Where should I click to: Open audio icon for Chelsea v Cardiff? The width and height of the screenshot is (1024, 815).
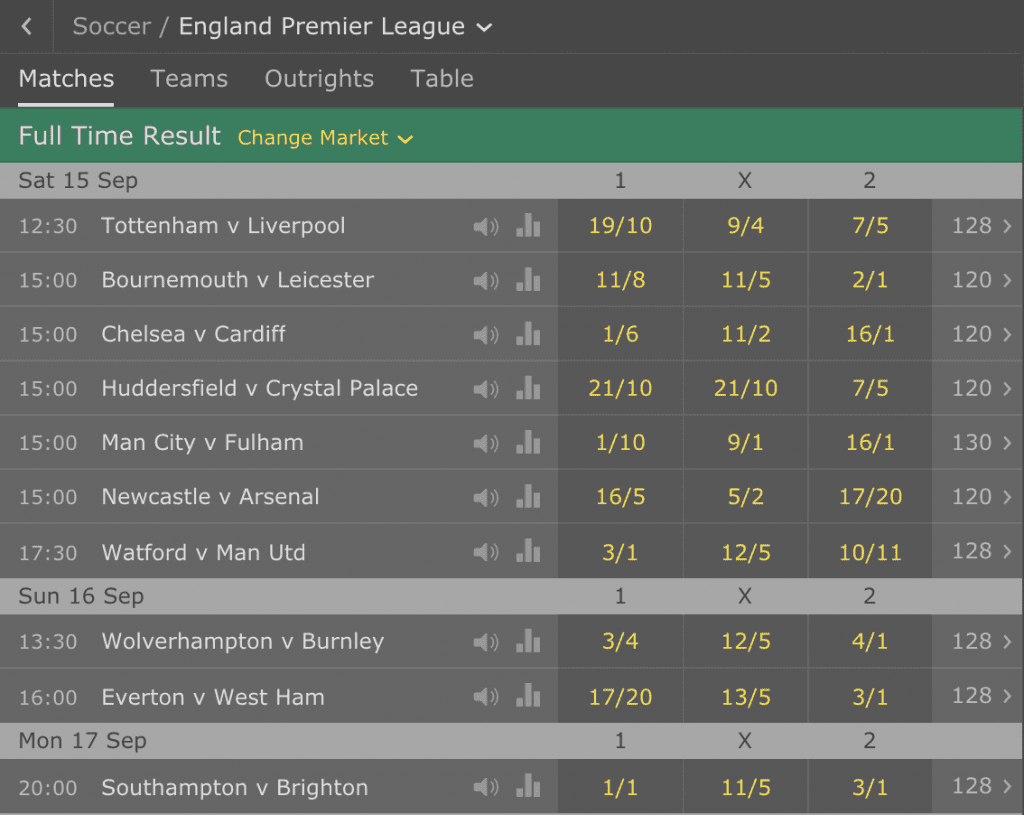(x=486, y=335)
